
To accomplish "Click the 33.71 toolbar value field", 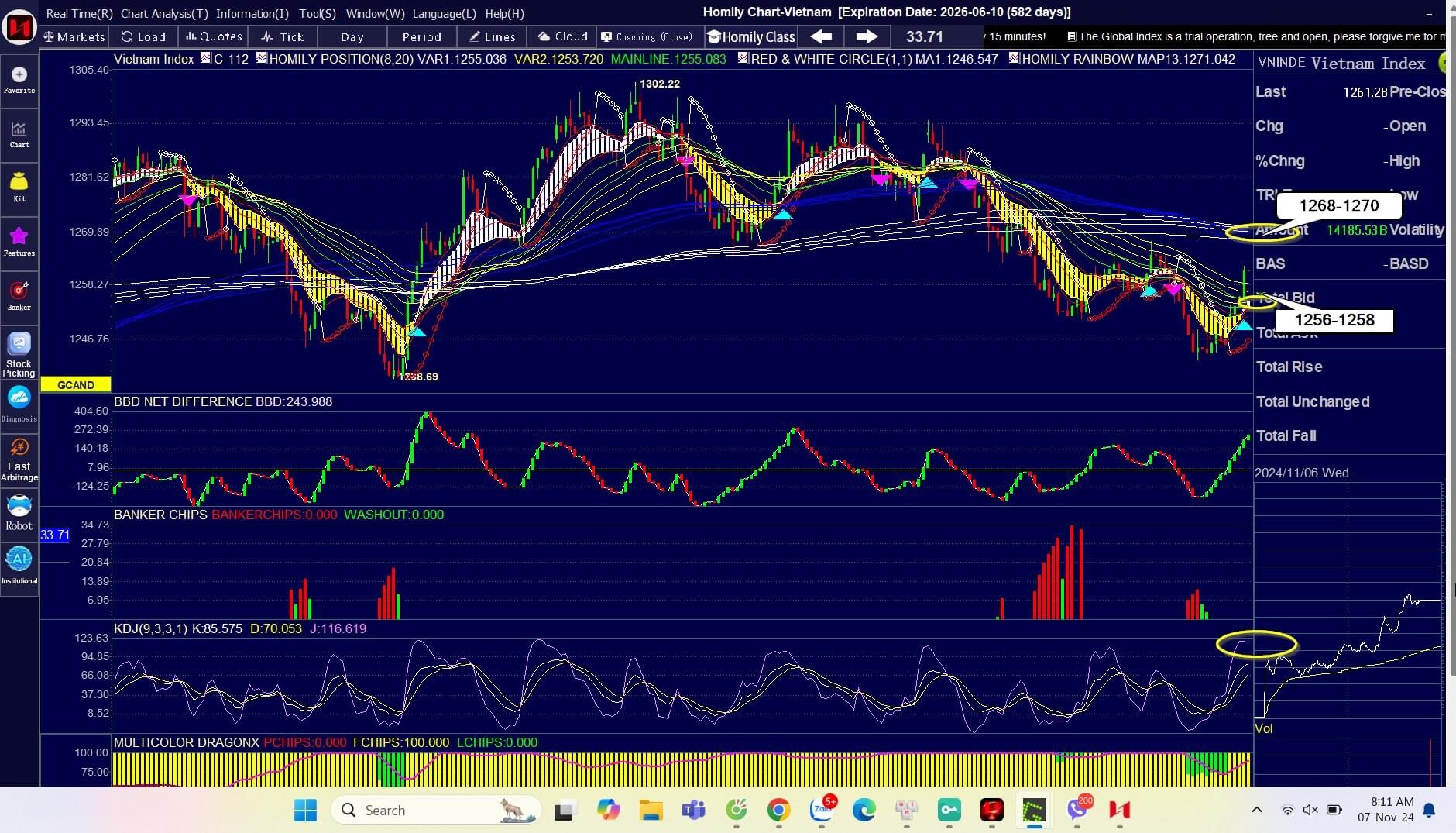I will coord(925,36).
